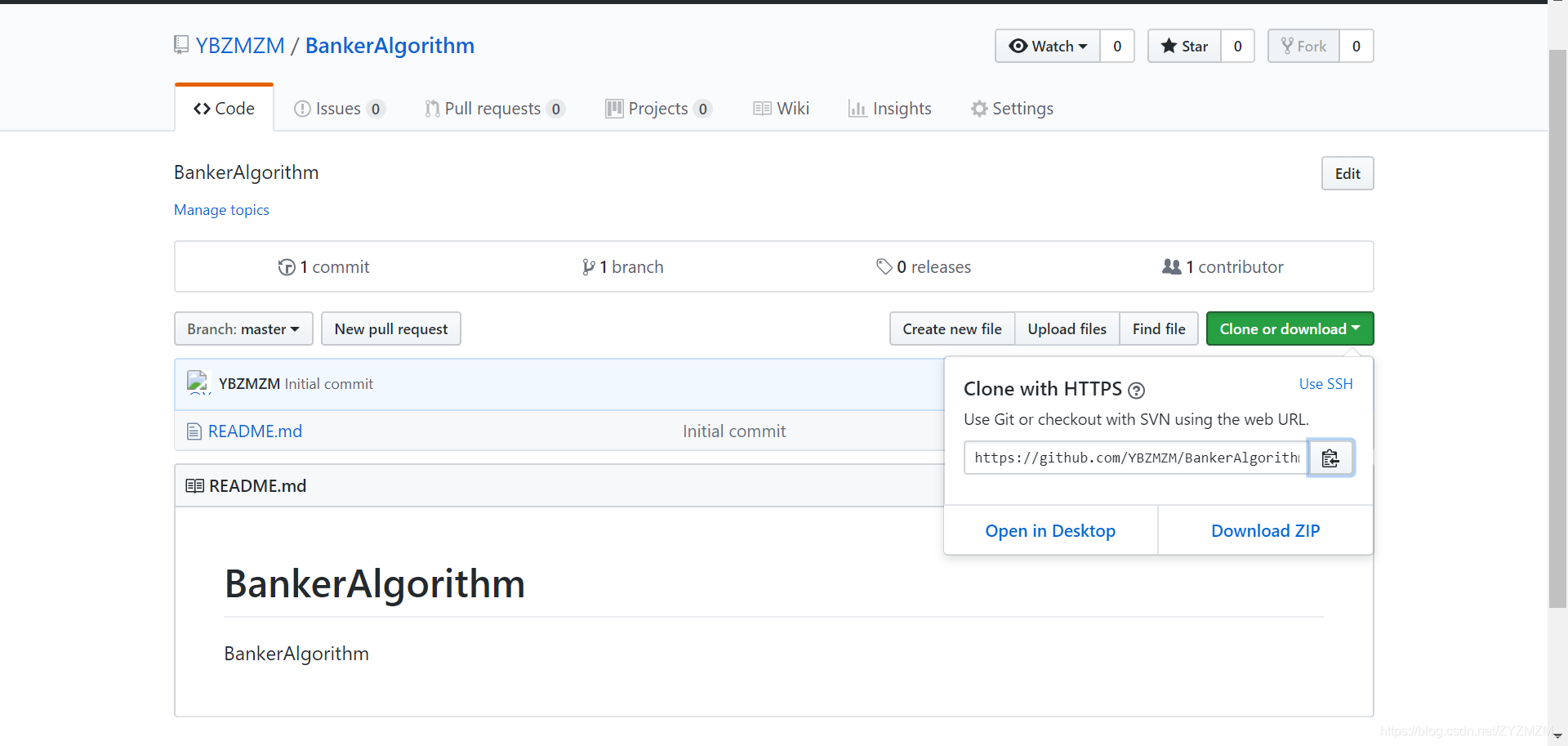This screenshot has height=746, width=1568.
Task: Click the Download ZIP button
Action: (x=1265, y=530)
